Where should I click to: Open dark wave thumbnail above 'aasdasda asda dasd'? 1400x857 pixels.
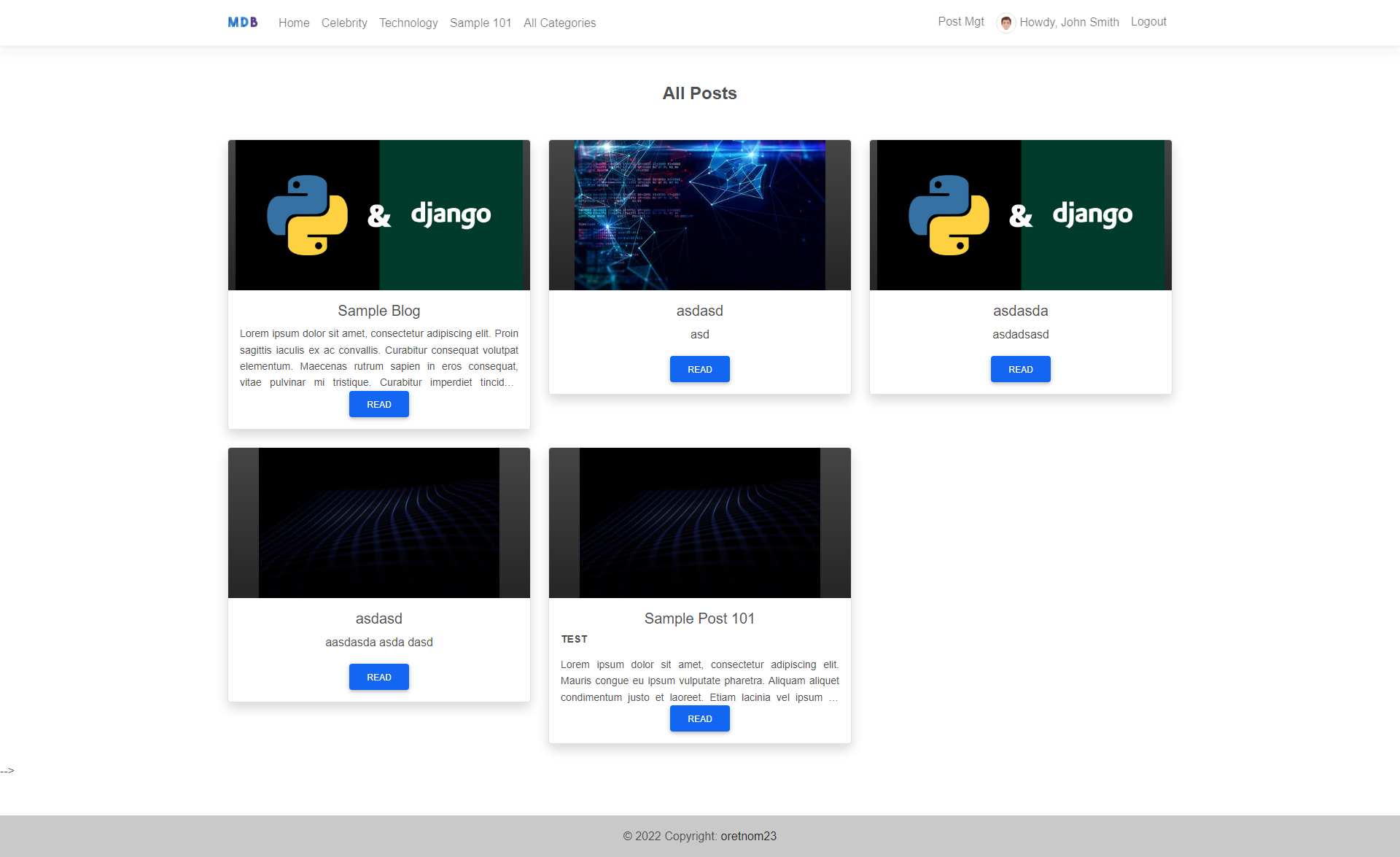[379, 523]
